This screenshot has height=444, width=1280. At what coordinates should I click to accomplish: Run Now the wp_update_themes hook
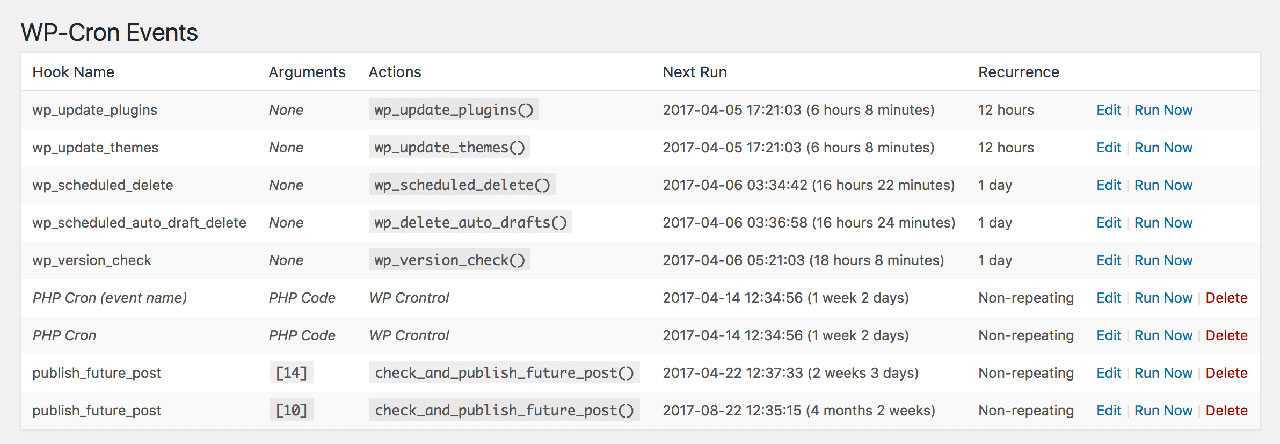(x=1163, y=147)
